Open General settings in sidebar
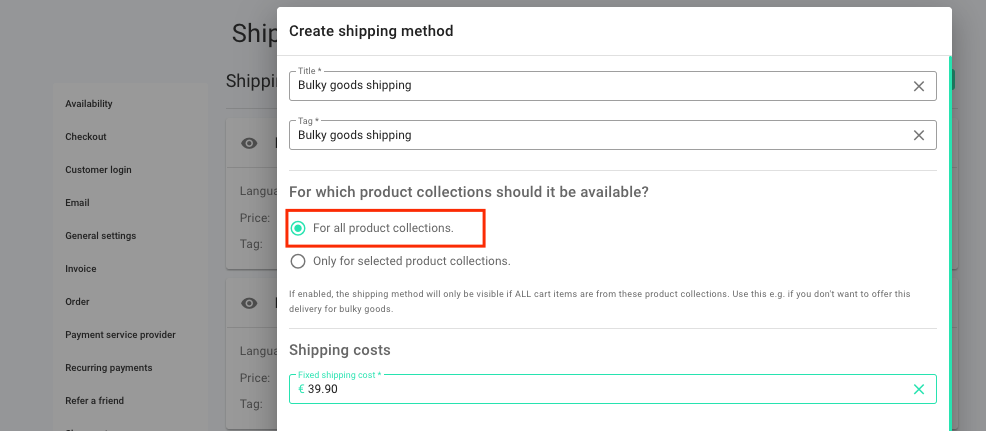Image resolution: width=986 pixels, height=431 pixels. [x=101, y=236]
